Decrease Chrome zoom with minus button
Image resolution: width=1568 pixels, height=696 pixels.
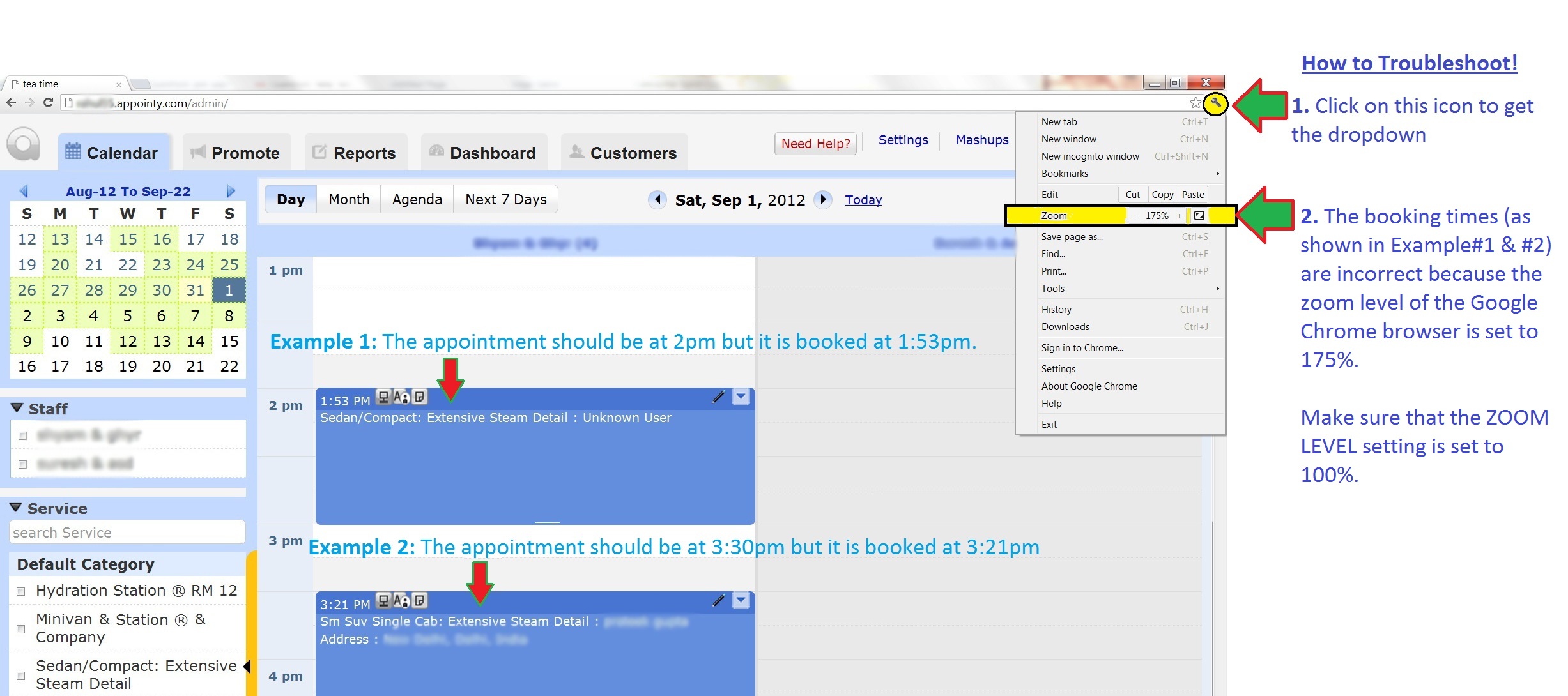(x=1134, y=216)
